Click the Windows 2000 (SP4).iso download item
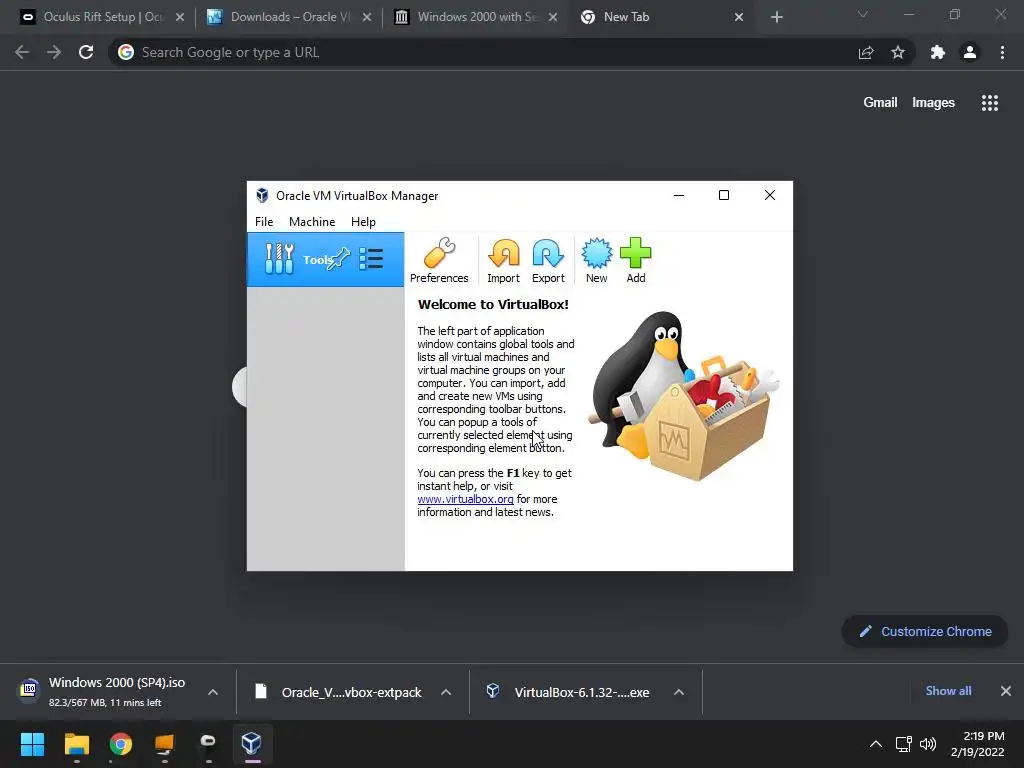The height and width of the screenshot is (768, 1024). coord(104,692)
